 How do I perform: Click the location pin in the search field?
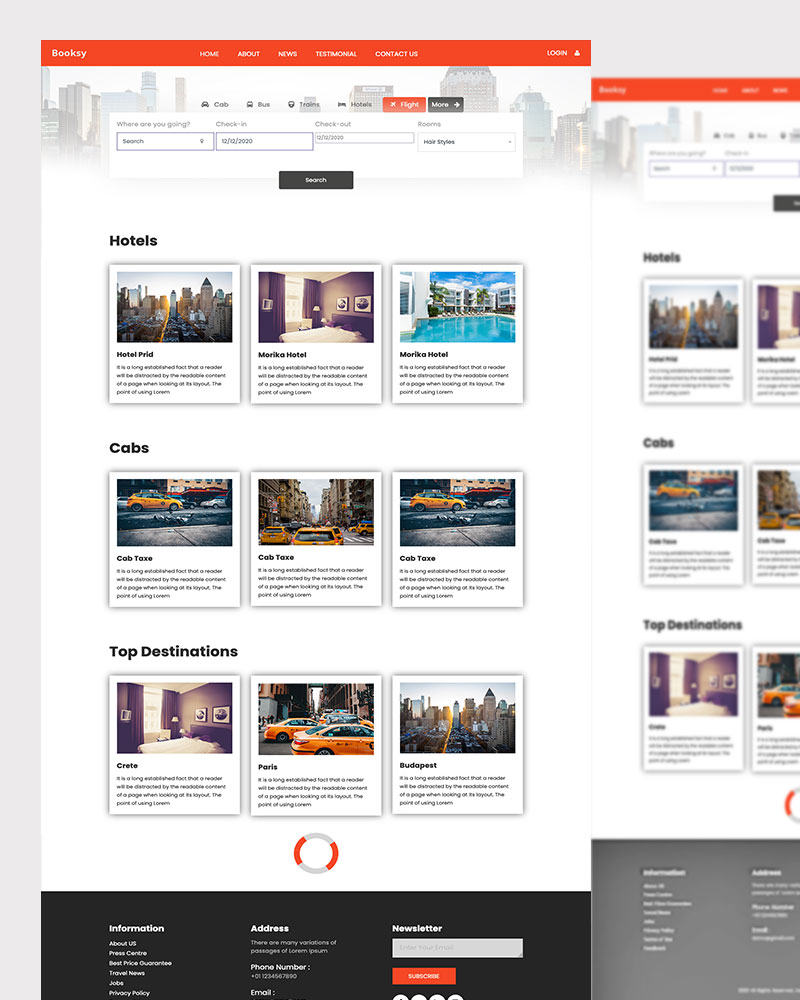click(200, 140)
